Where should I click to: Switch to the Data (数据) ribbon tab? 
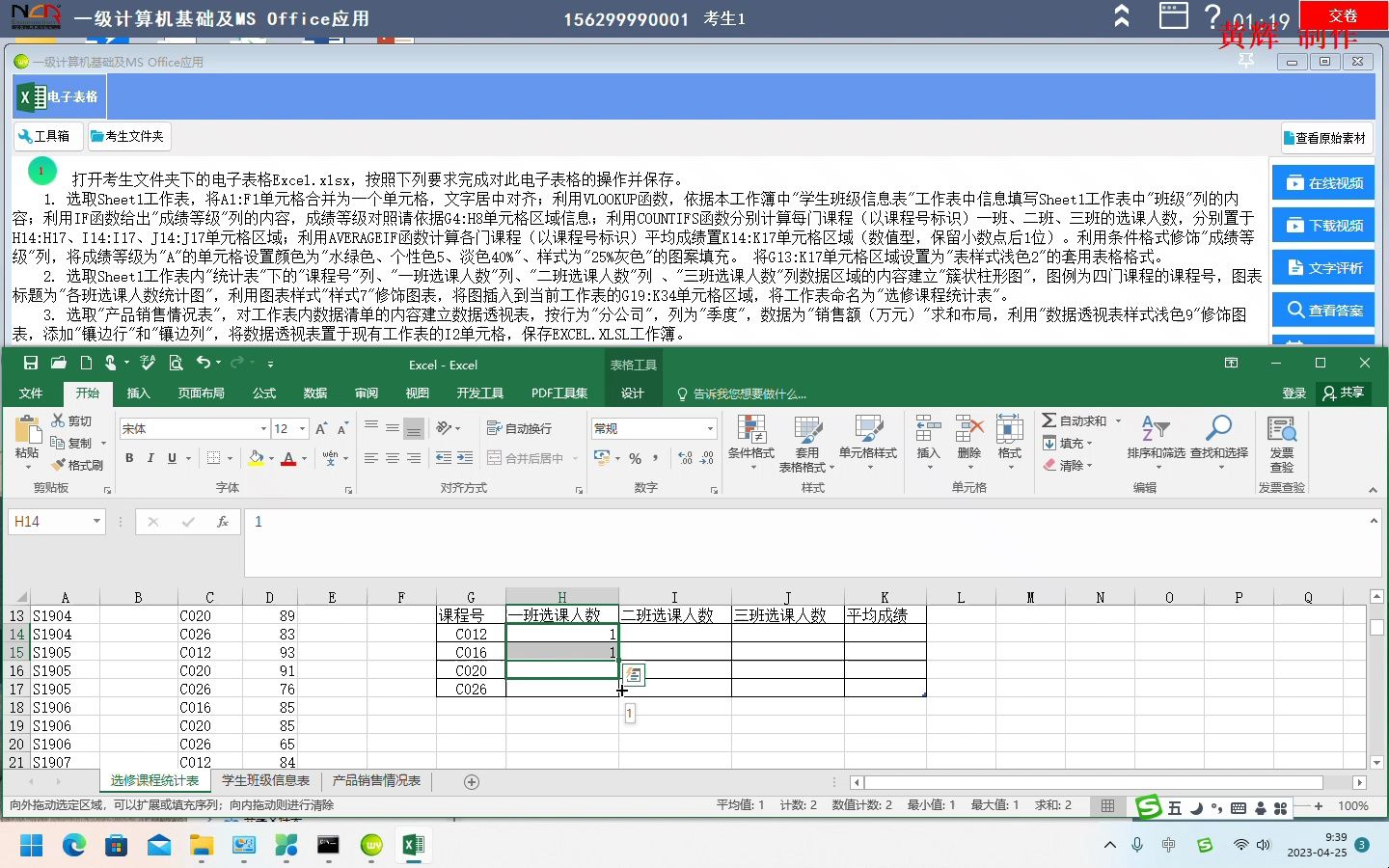click(x=315, y=393)
